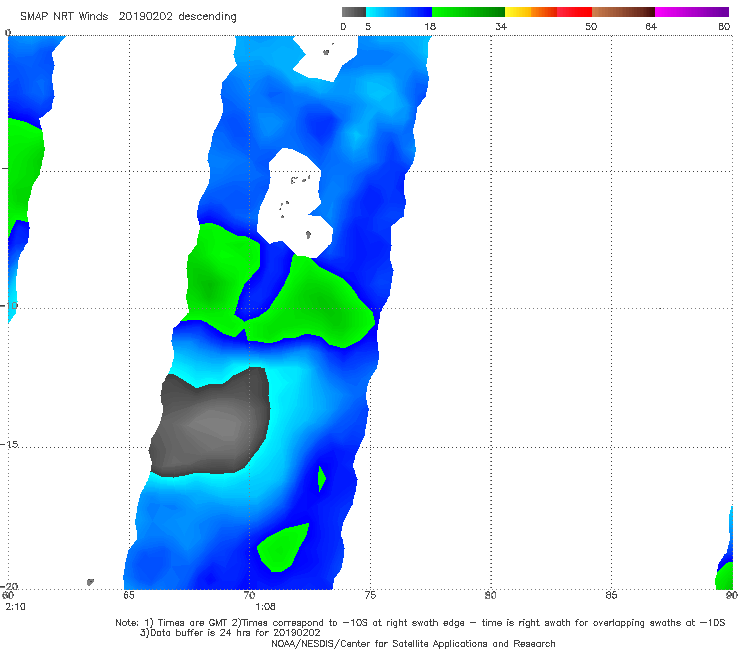This screenshot has height=650, width=740.
Task: Click the longitude label '65' on the axis
Action: (129, 595)
